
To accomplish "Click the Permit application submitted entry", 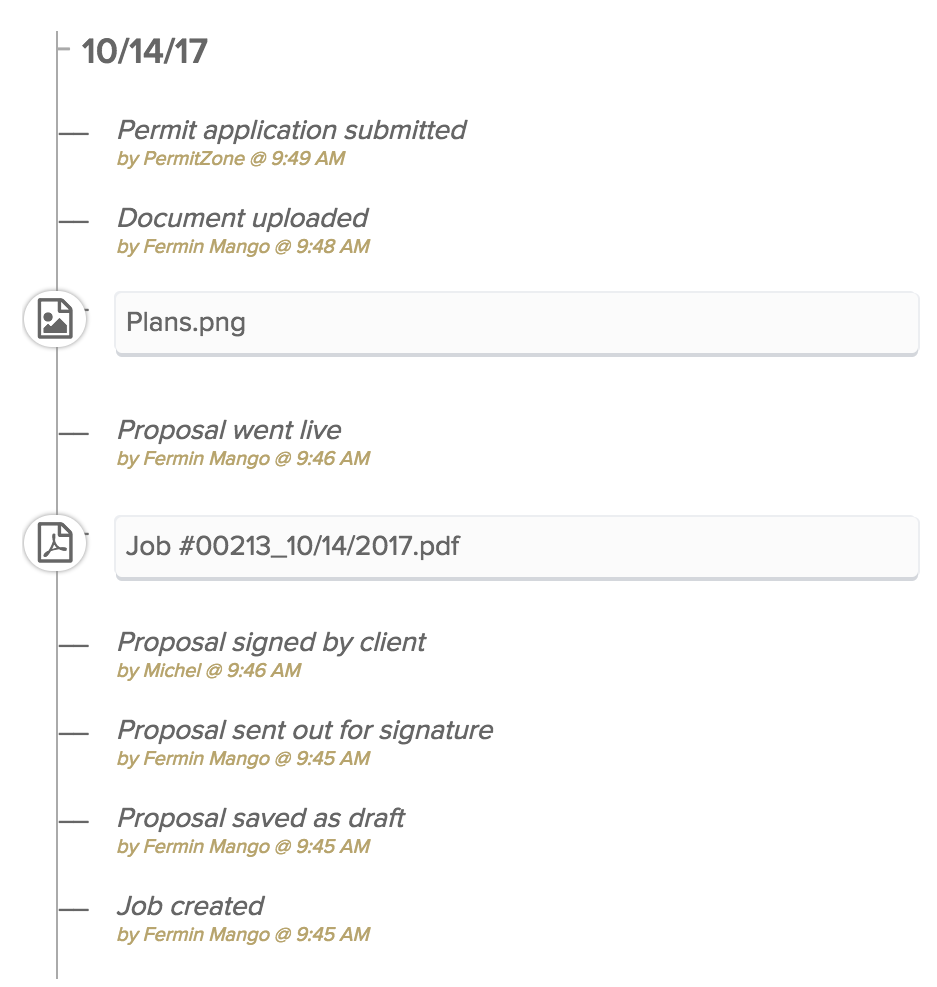I will (292, 130).
